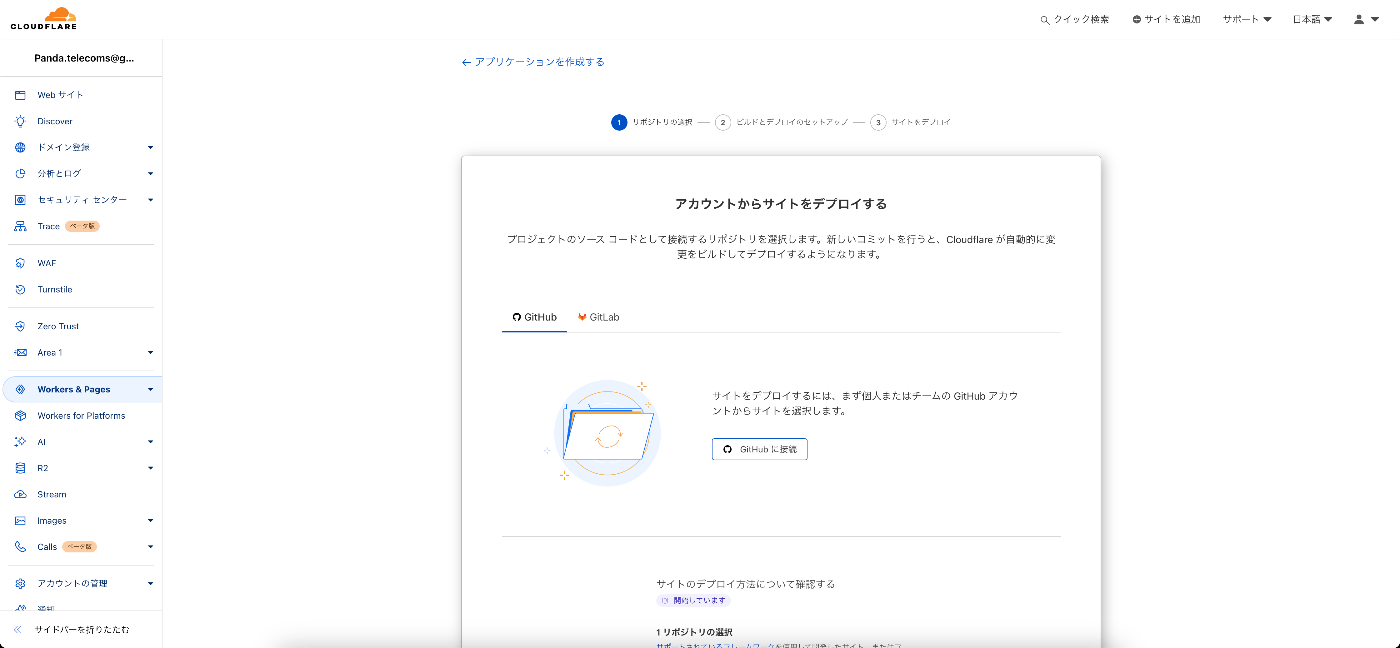The image size is (1400, 648).
Task: Switch to the GitLab tab
Action: 599,317
